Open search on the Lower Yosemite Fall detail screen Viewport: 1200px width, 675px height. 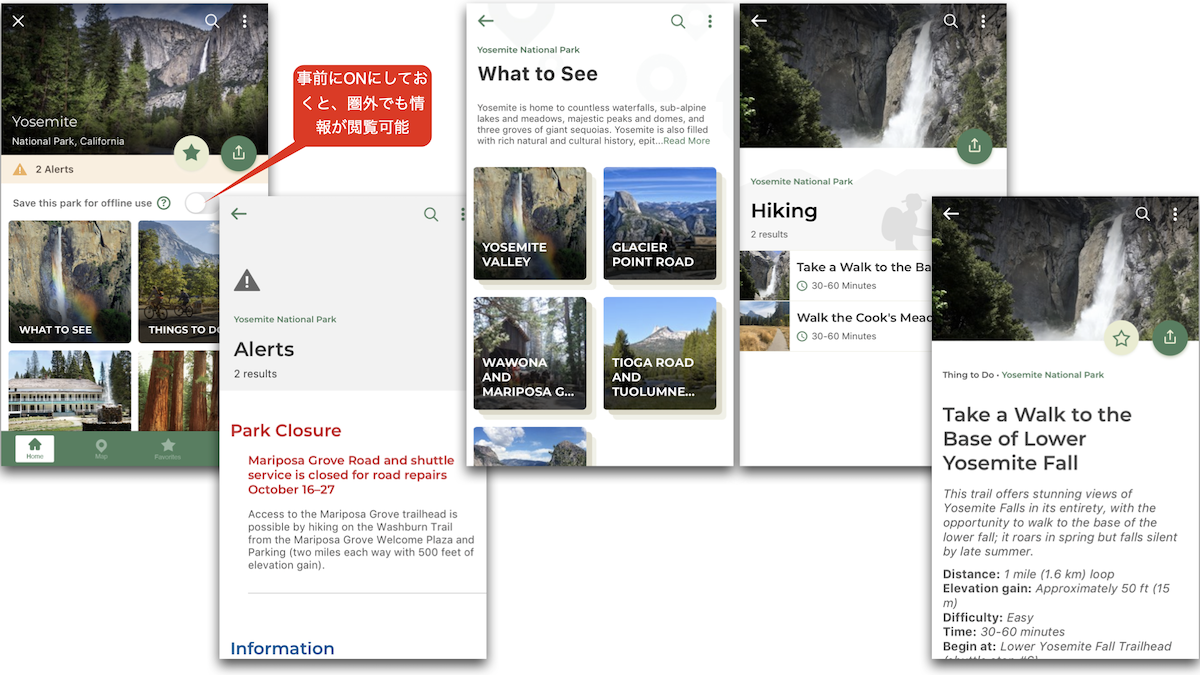pos(1143,214)
